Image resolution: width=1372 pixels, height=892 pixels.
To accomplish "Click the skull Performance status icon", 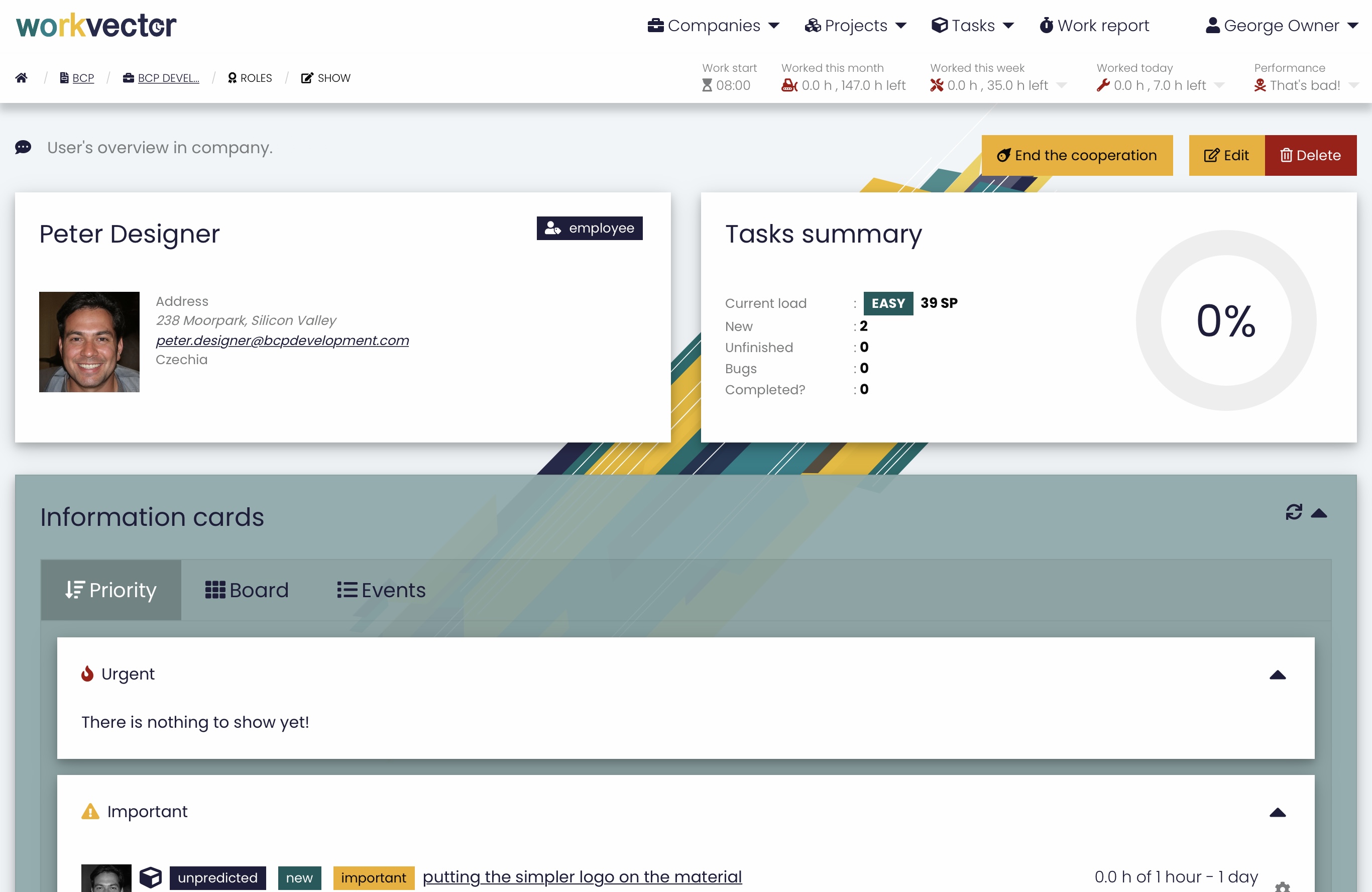I will 1260,85.
